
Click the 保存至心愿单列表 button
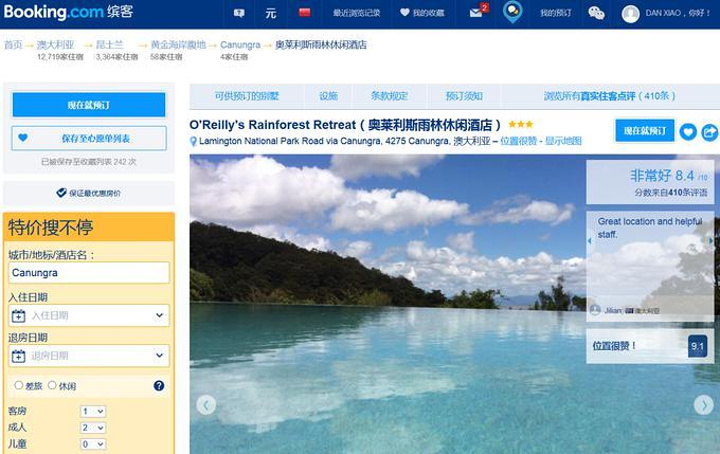tap(89, 138)
